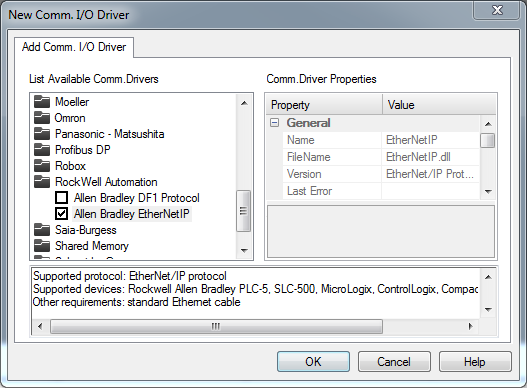Screen dimensions: 527x388
Task: Click the properties grid scrollbar thumb
Action: (x=487, y=141)
